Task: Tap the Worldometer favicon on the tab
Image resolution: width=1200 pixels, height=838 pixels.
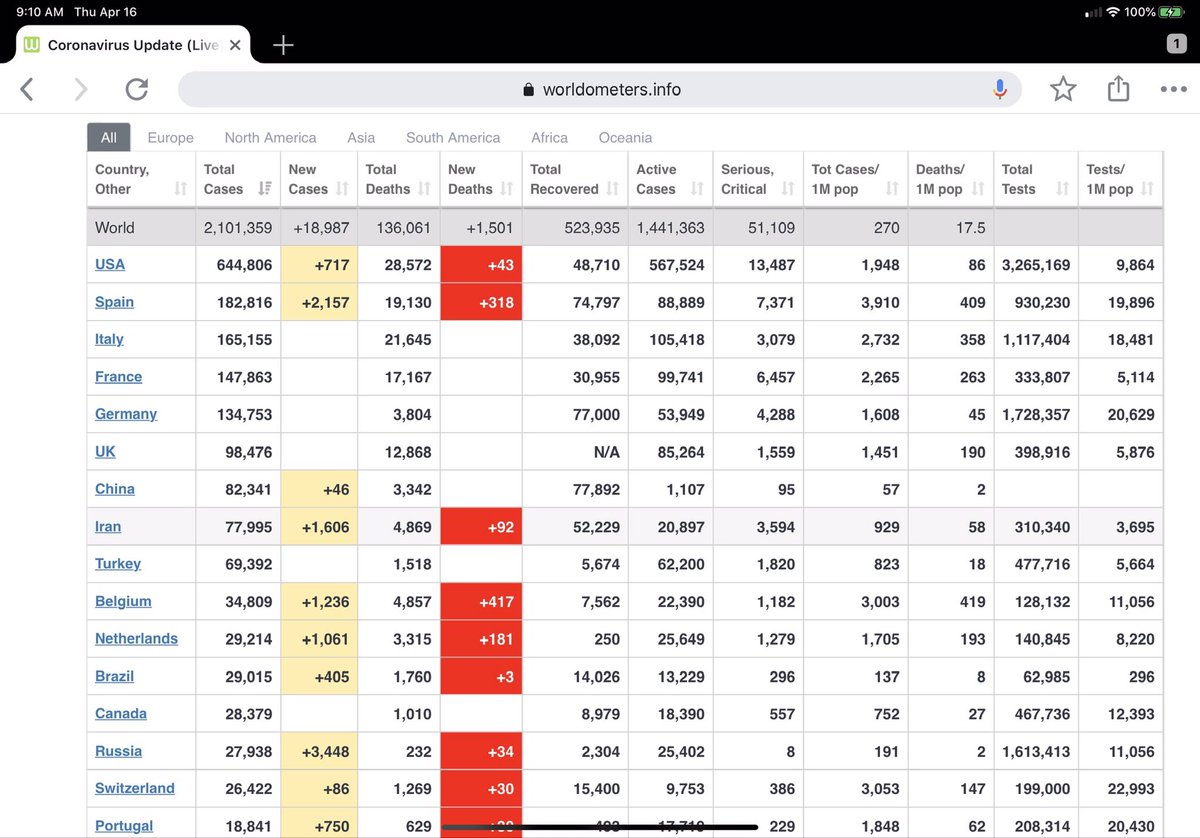Action: 32,45
